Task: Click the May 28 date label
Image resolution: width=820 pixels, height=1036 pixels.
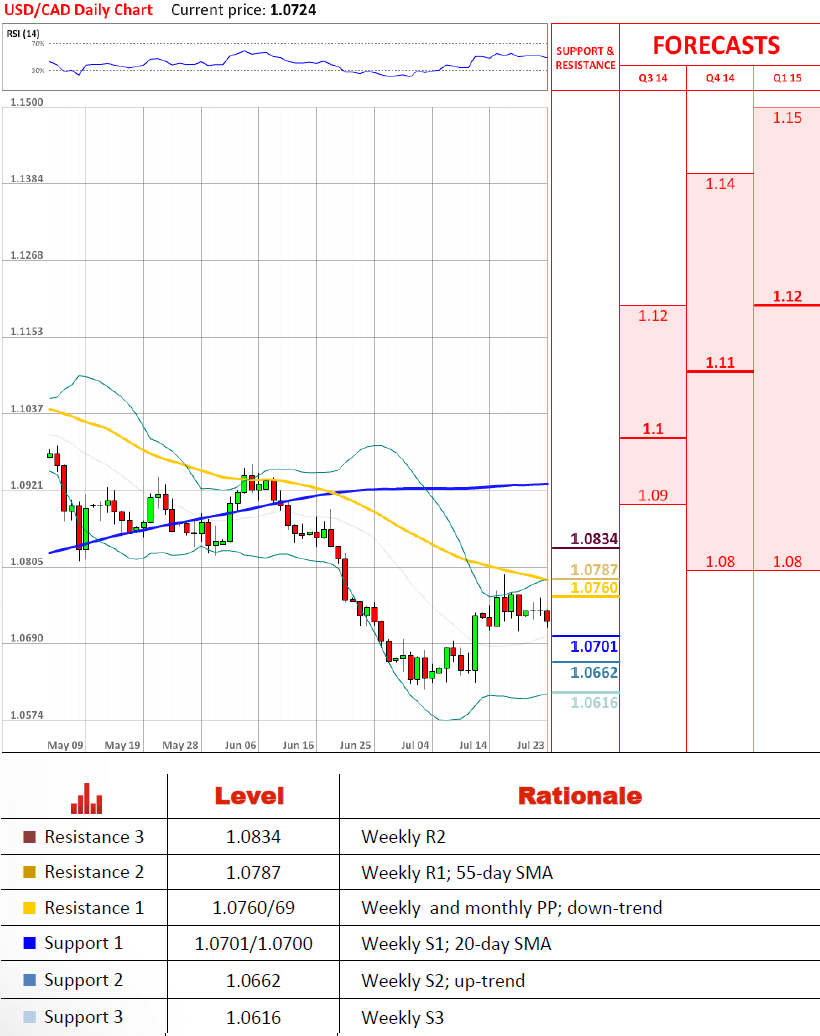Action: (x=180, y=745)
